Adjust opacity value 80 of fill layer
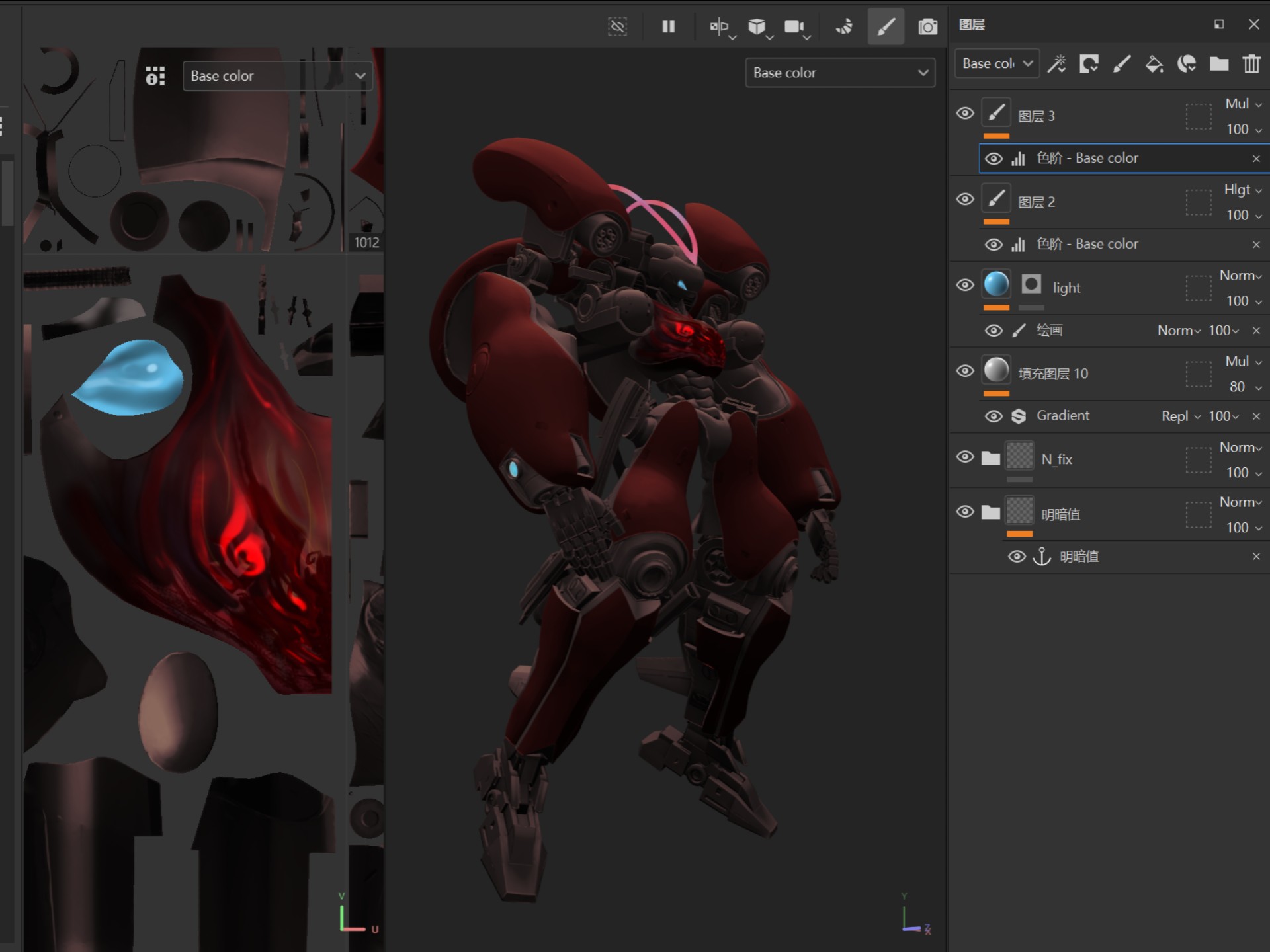This screenshot has height=952, width=1270. tap(1237, 387)
